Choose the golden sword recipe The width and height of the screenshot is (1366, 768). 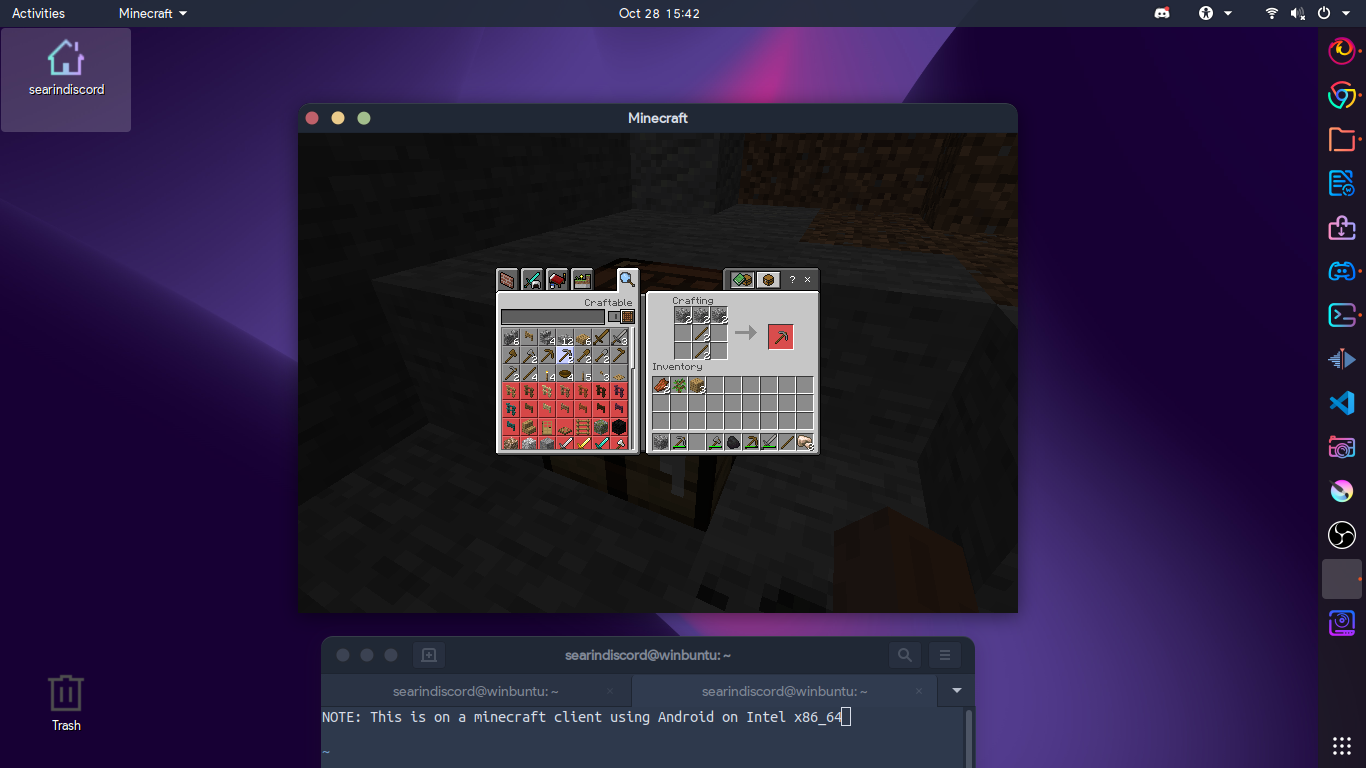[583, 443]
